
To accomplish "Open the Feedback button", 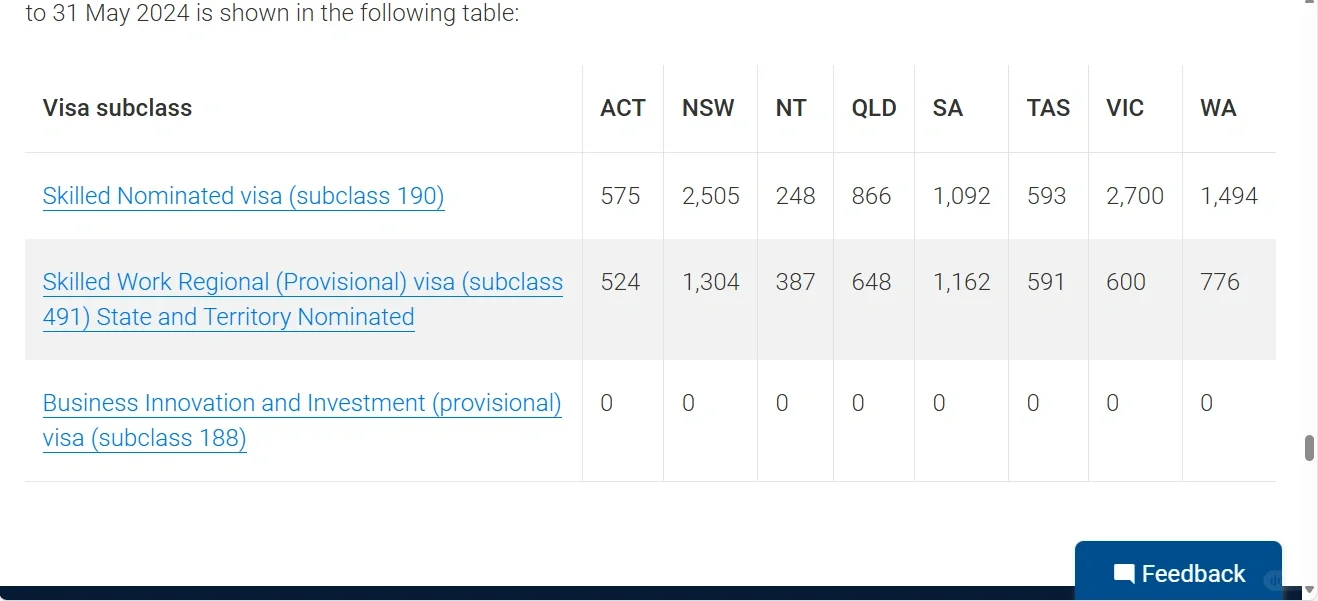I will [x=1178, y=571].
